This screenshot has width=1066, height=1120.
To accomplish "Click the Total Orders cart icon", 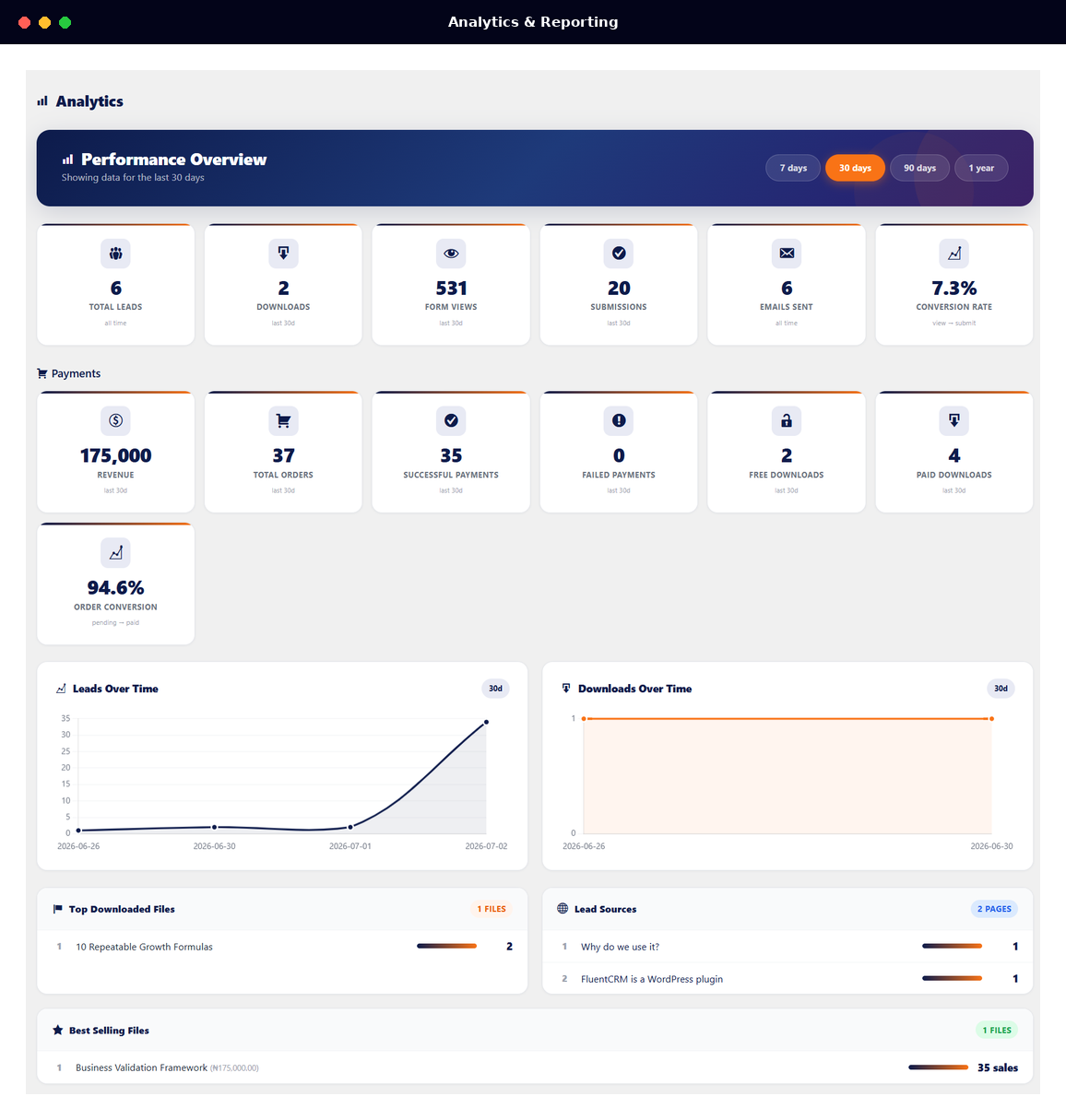I will point(283,421).
